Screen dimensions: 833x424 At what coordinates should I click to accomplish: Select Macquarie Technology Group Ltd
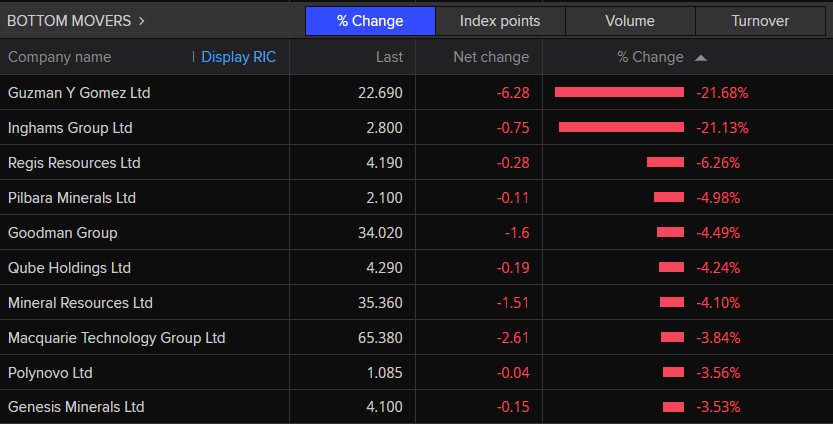coord(116,338)
